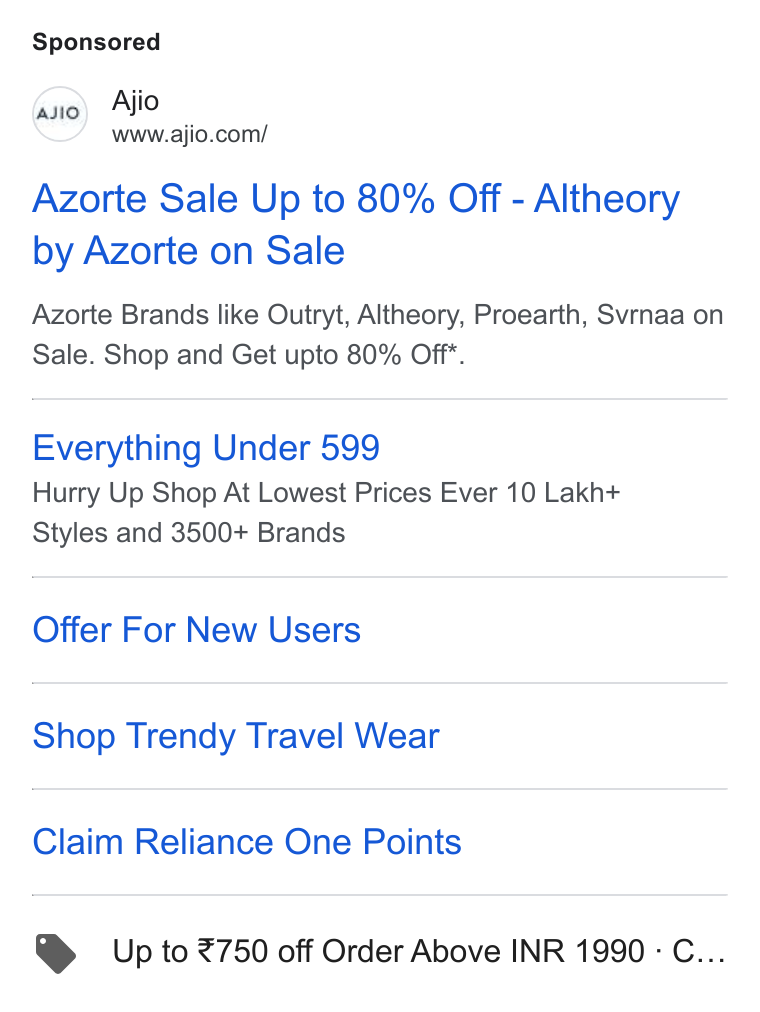
Task: Click the Sponsored label
Action: click(x=96, y=42)
